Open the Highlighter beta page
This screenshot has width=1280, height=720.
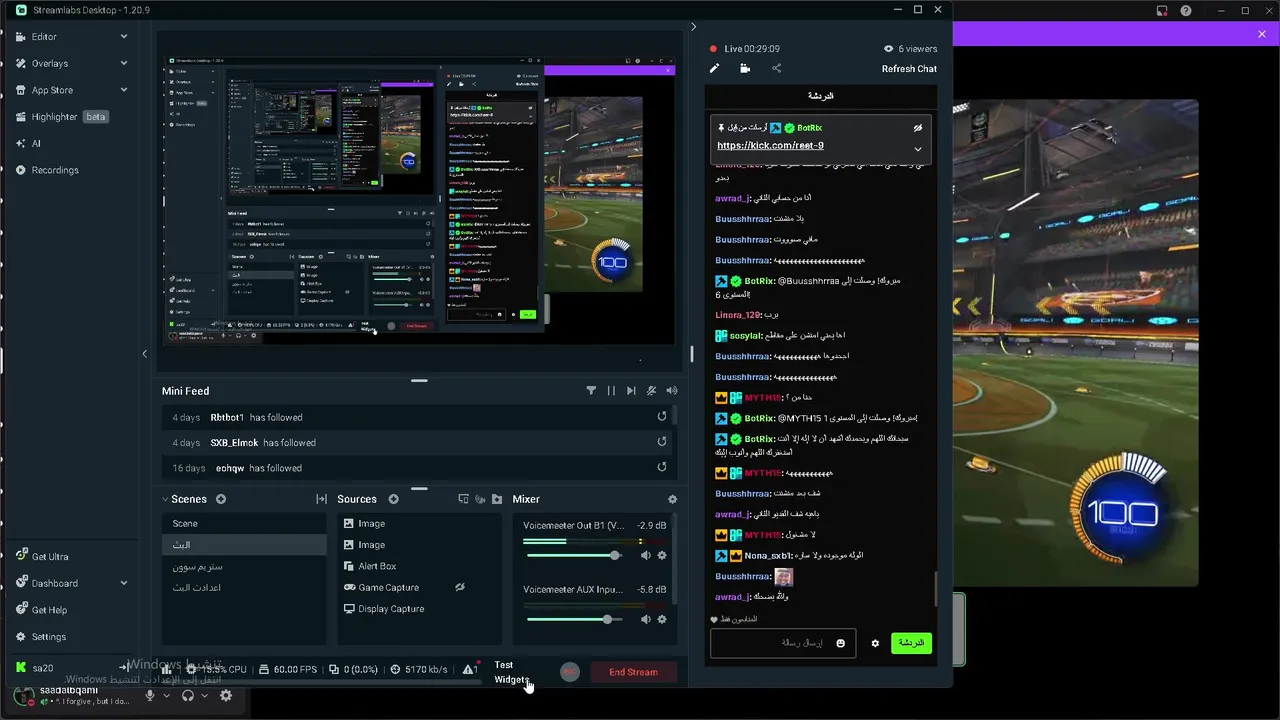[61, 117]
